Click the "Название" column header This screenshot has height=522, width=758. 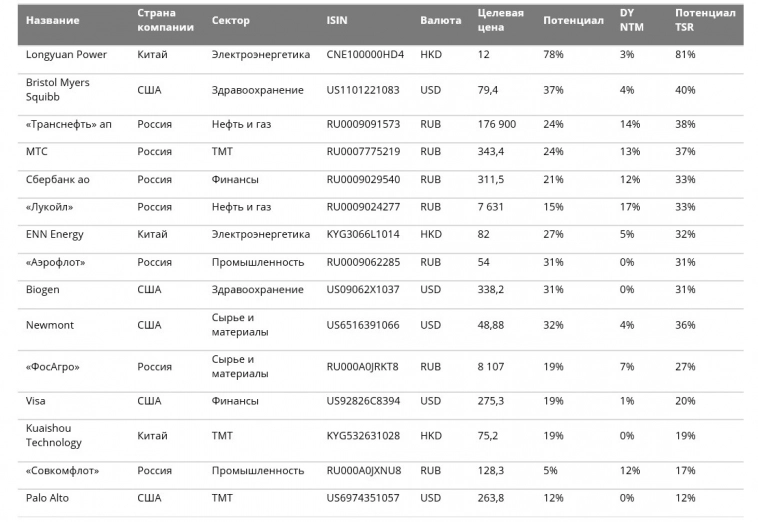(53, 20)
